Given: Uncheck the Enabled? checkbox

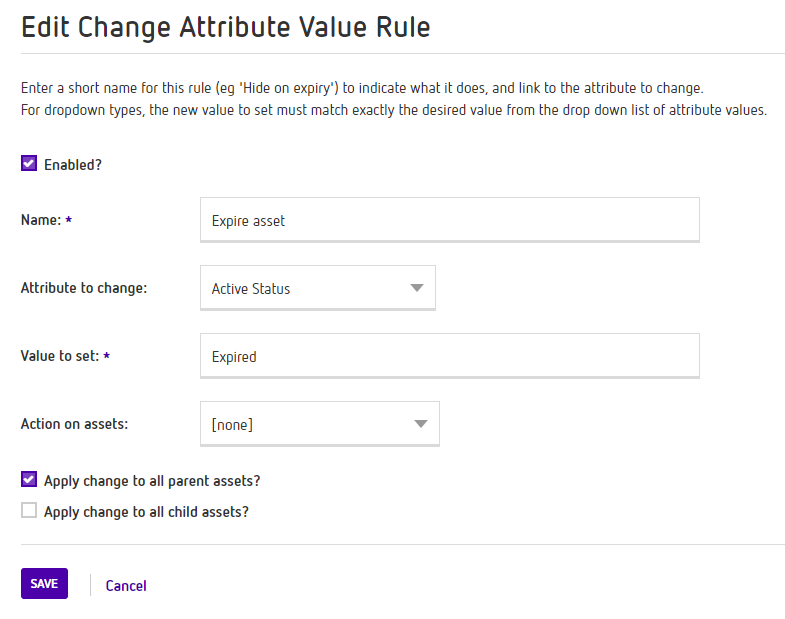Looking at the screenshot, I should point(29,163).
